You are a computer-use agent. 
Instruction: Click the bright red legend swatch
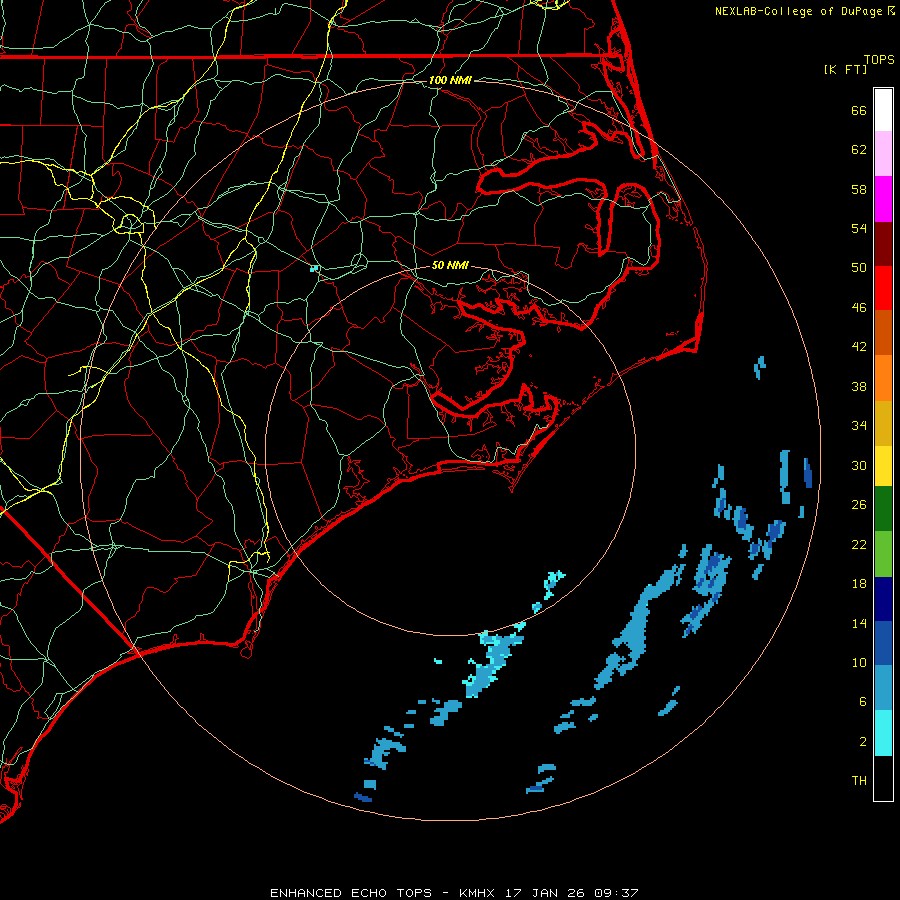[x=883, y=288]
